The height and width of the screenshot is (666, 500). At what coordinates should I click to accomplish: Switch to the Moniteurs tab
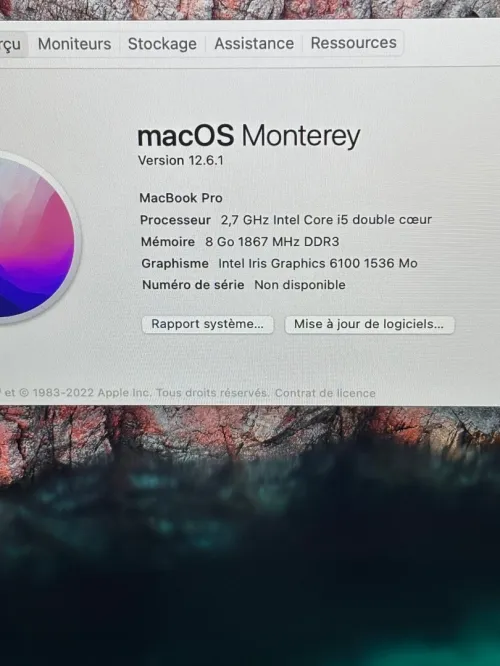coord(74,44)
